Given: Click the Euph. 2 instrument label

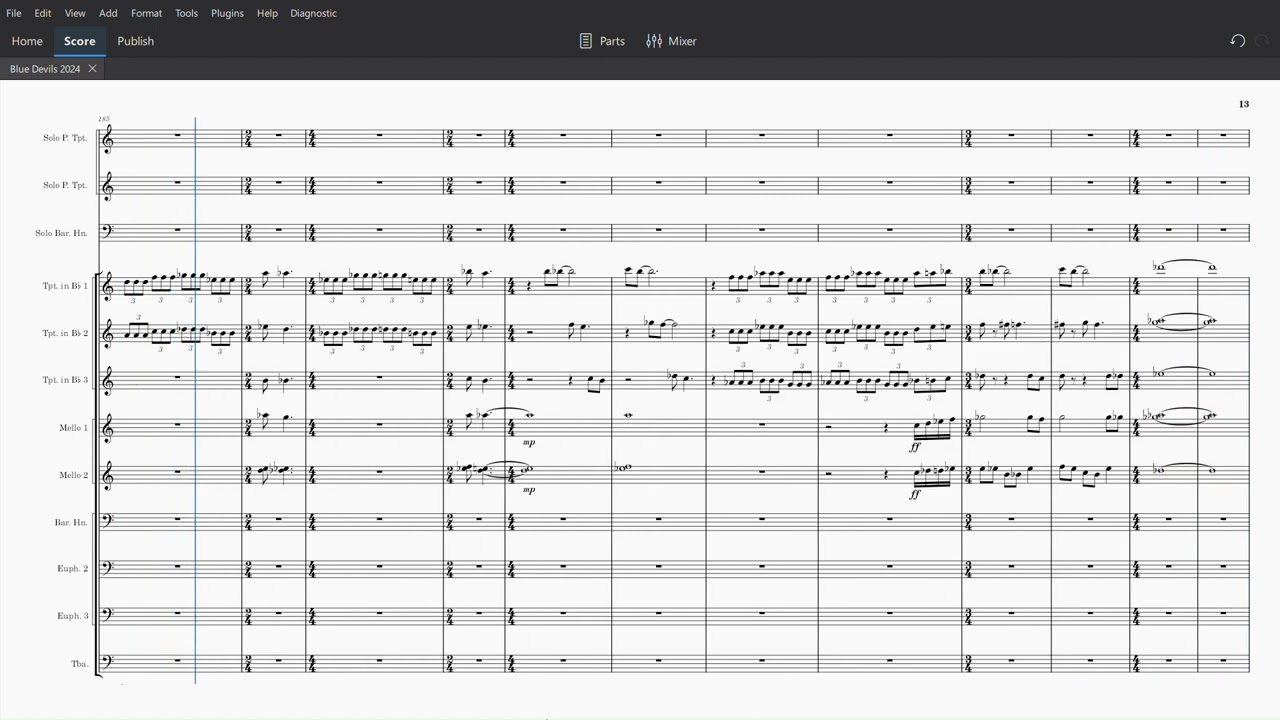Looking at the screenshot, I should [x=72, y=569].
